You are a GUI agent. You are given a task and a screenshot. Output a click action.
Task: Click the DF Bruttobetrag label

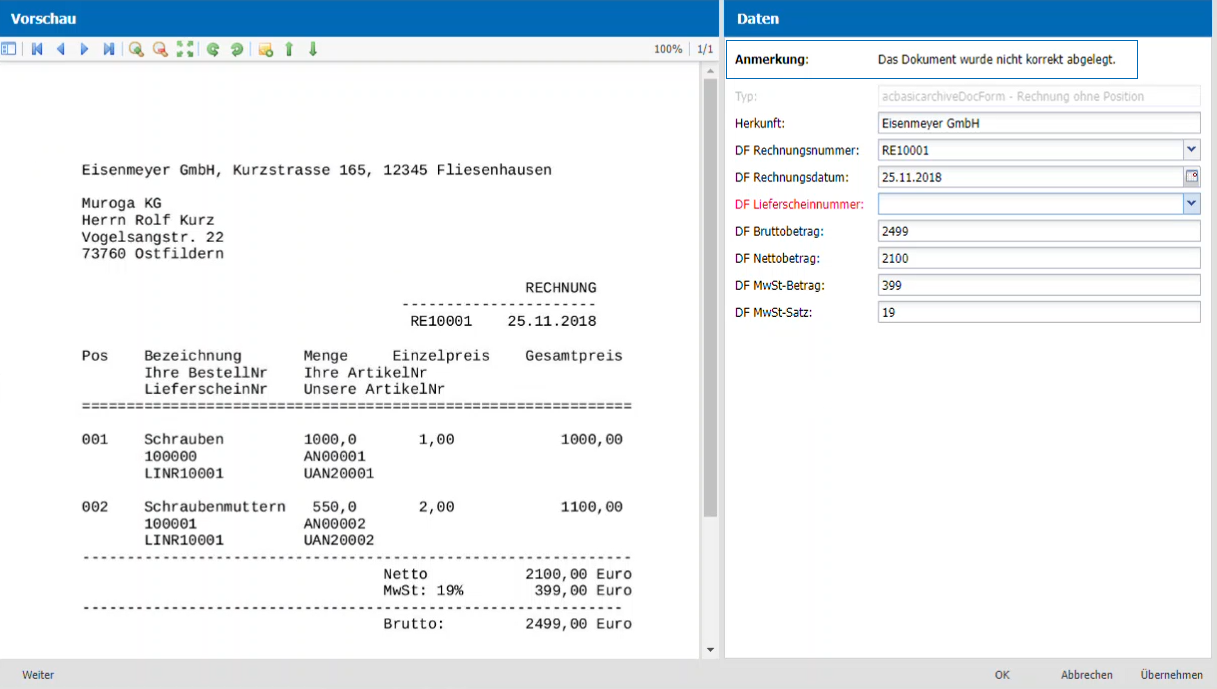coord(779,231)
